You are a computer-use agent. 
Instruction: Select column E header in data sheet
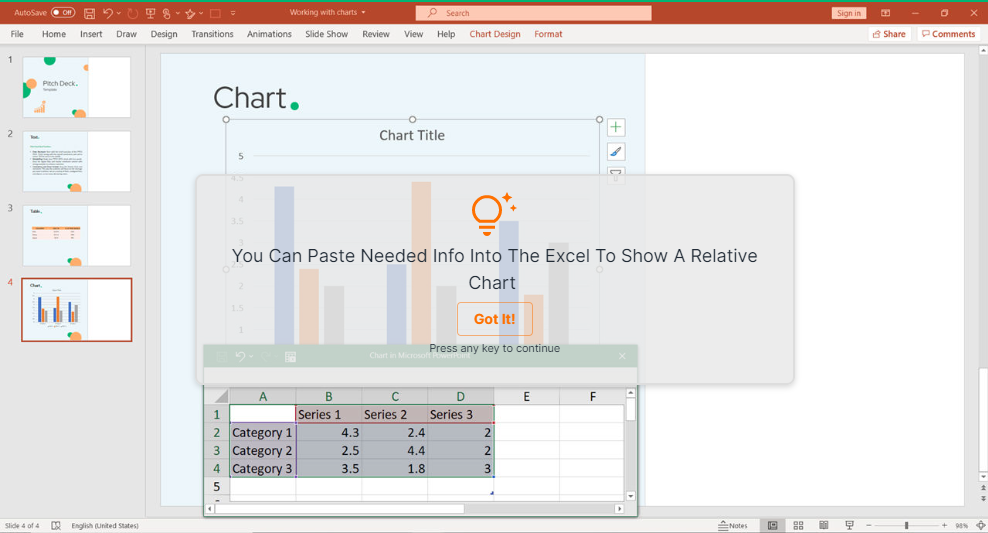[526, 396]
